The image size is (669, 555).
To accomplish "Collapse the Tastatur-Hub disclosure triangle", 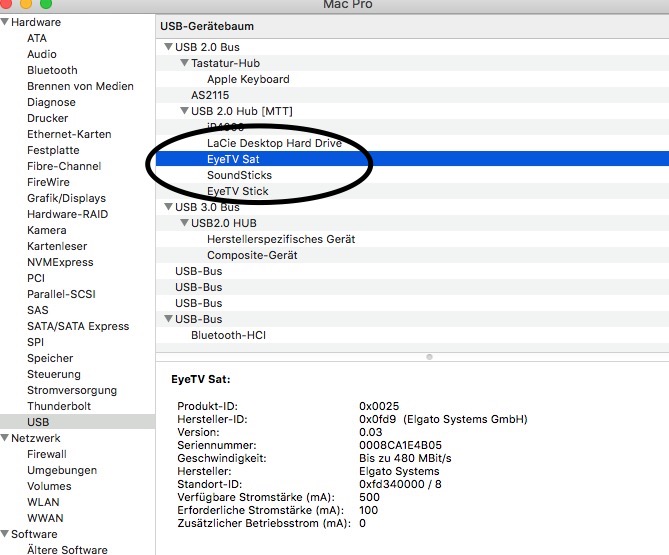I will point(184,63).
